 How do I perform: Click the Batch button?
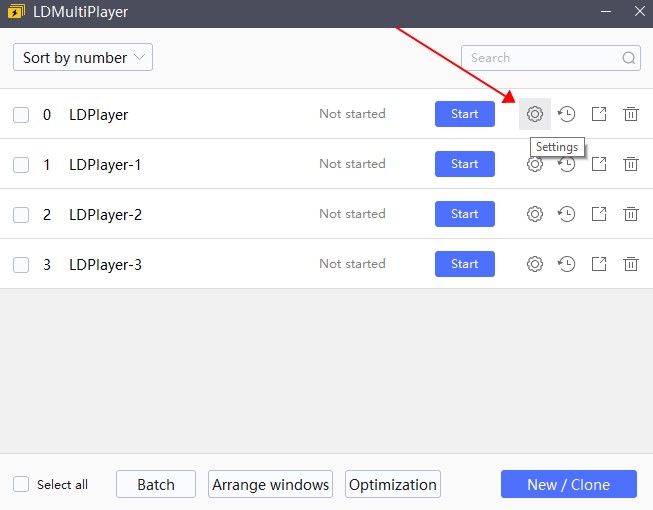[x=156, y=484]
